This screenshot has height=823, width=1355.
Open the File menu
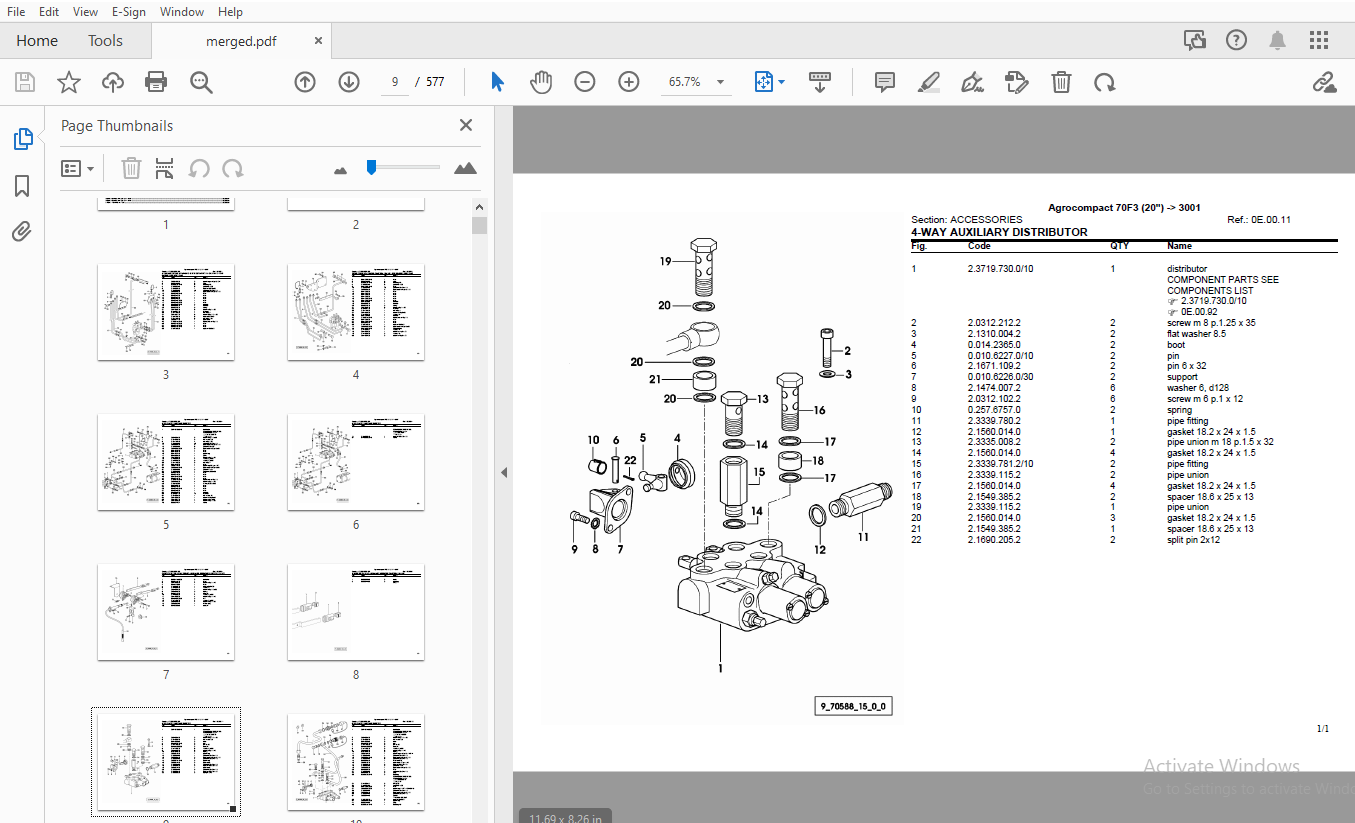pyautogui.click(x=16, y=12)
